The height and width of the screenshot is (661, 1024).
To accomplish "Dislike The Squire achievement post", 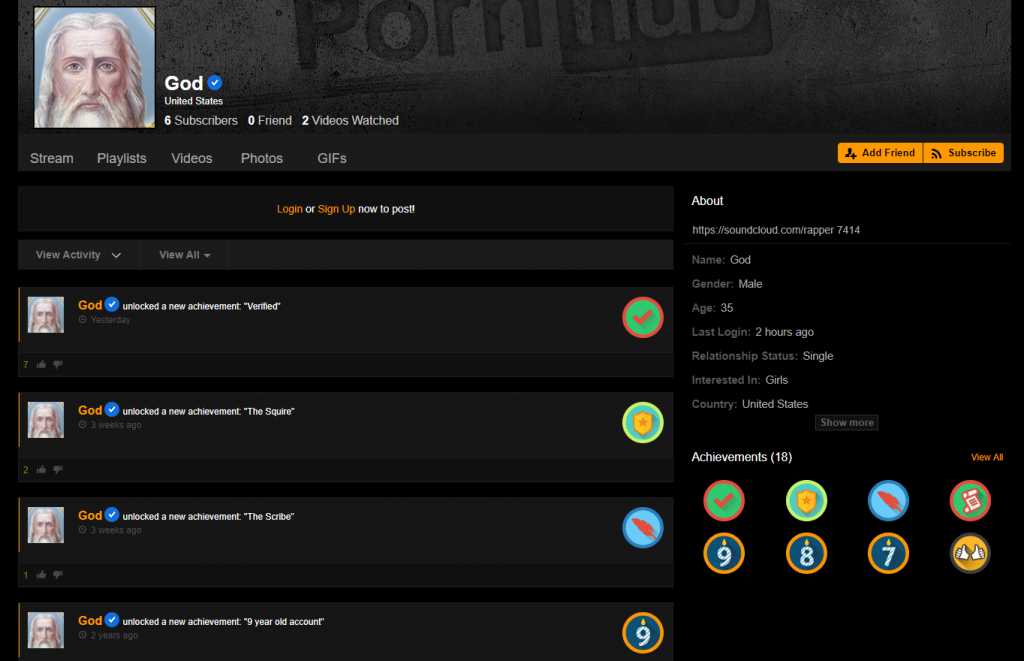I will 57,470.
